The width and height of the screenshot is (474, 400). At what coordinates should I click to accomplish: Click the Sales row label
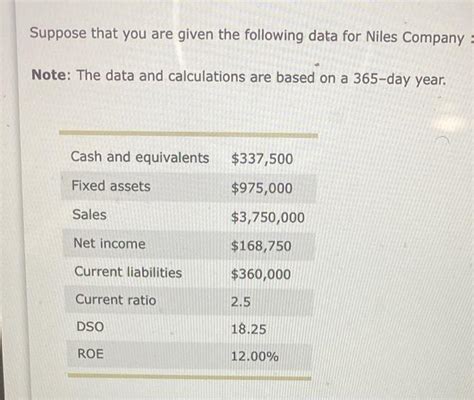pyautogui.click(x=89, y=214)
